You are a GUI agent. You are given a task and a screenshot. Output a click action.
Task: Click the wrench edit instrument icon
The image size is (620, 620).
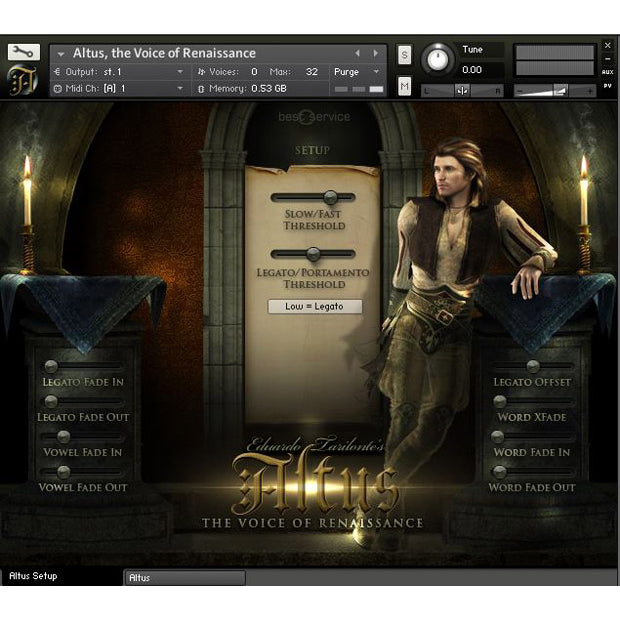[x=22, y=51]
